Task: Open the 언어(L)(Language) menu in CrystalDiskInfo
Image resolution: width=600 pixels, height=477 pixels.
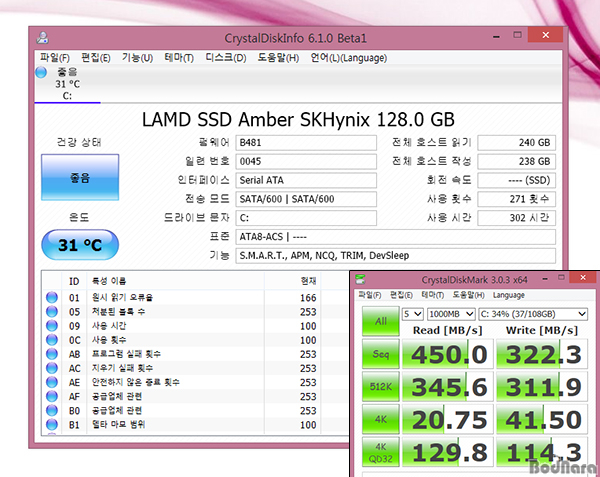Action: point(349,58)
